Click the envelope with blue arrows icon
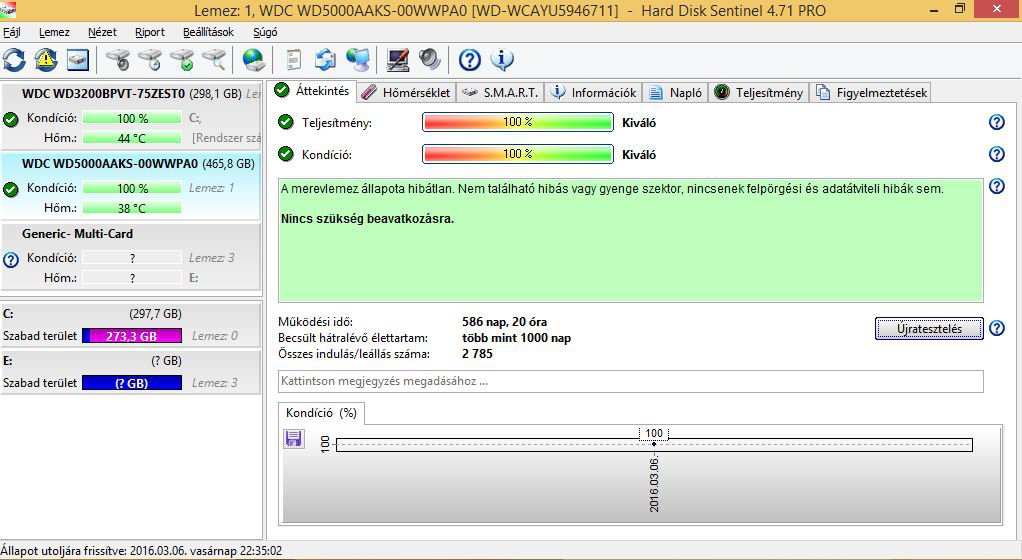This screenshot has width=1022, height=560. (325, 60)
